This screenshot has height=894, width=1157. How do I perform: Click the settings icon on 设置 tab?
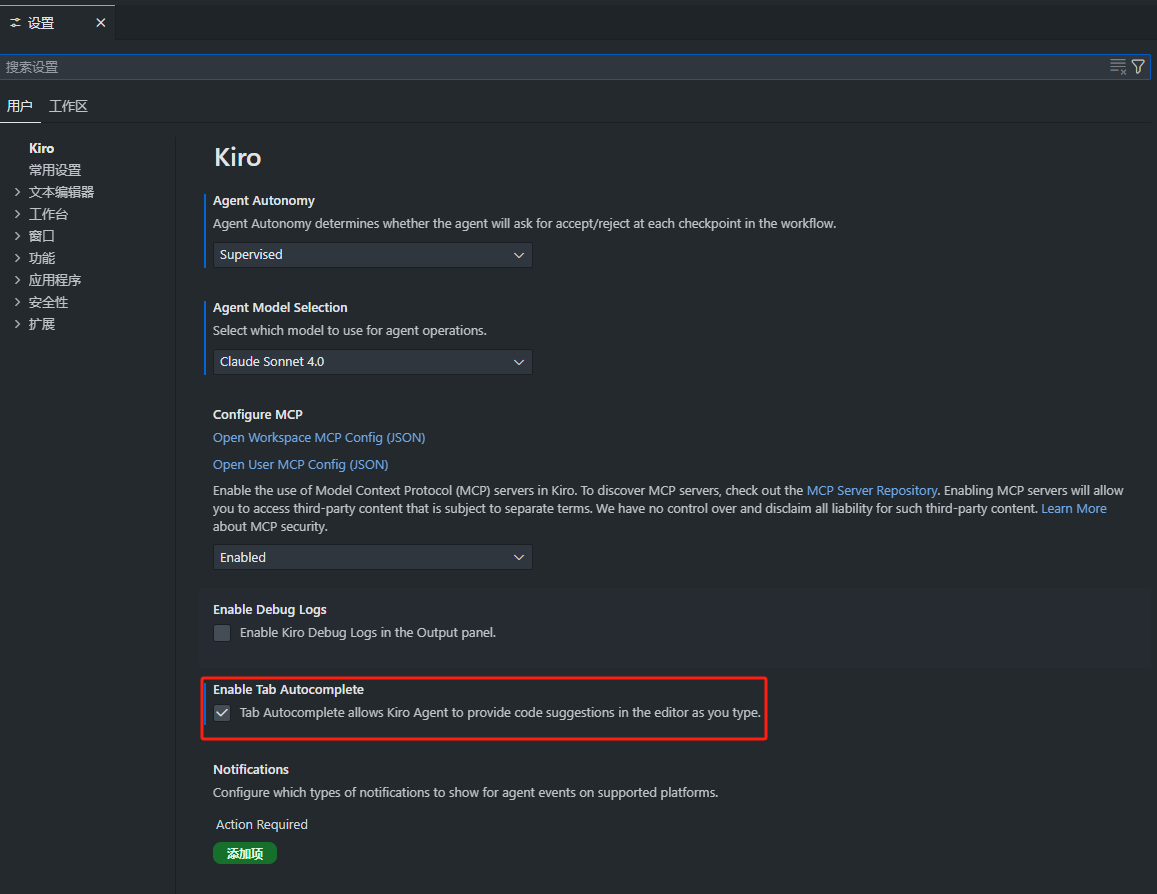[15, 23]
